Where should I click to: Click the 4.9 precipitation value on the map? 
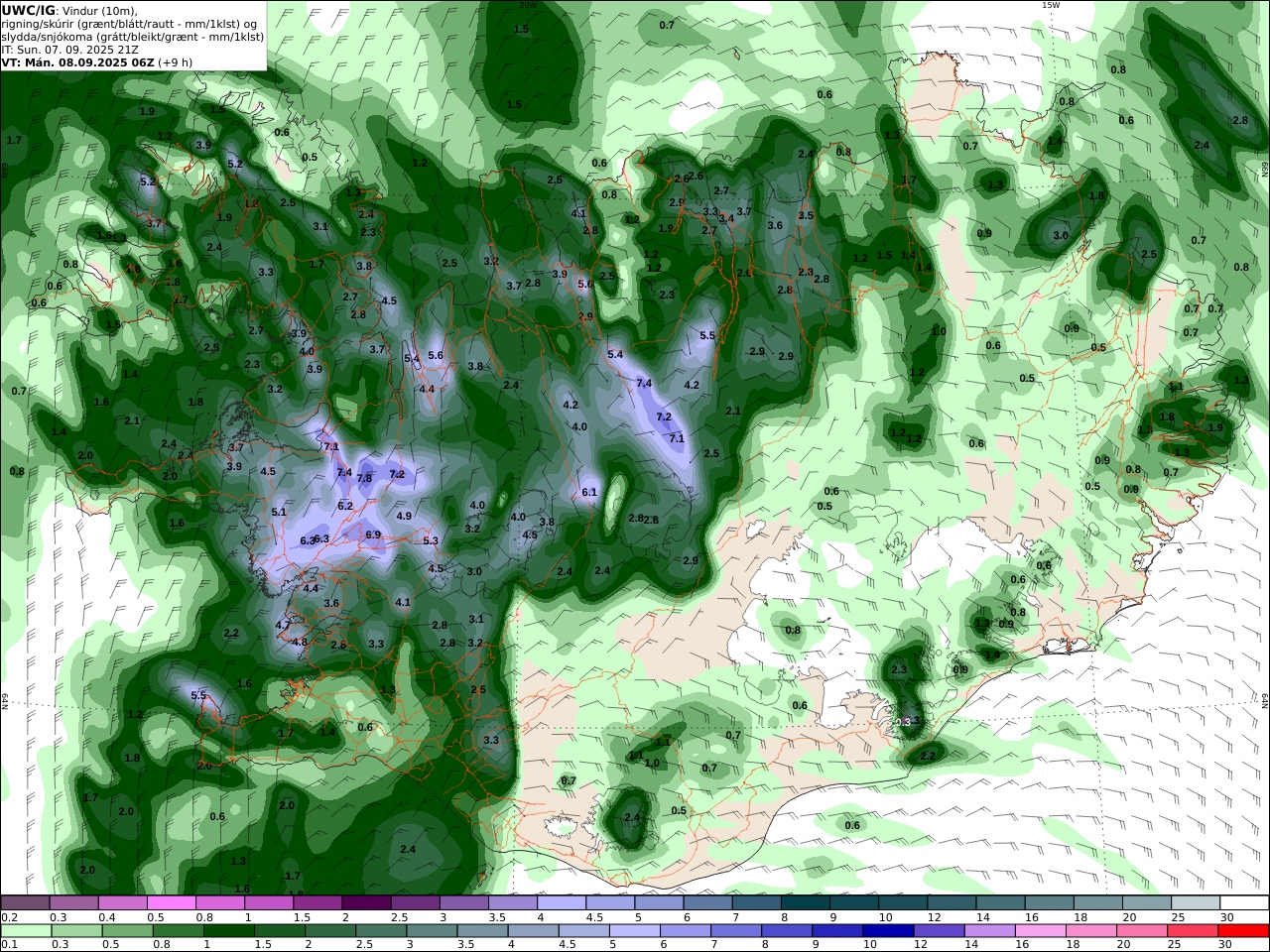click(x=404, y=516)
